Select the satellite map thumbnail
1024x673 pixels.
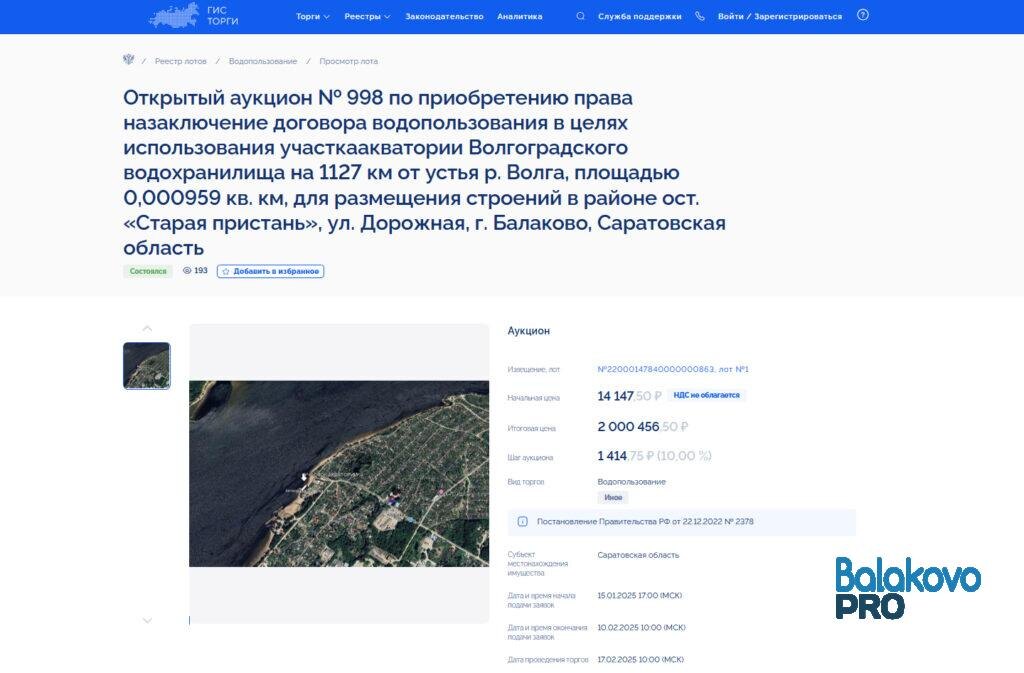click(146, 365)
